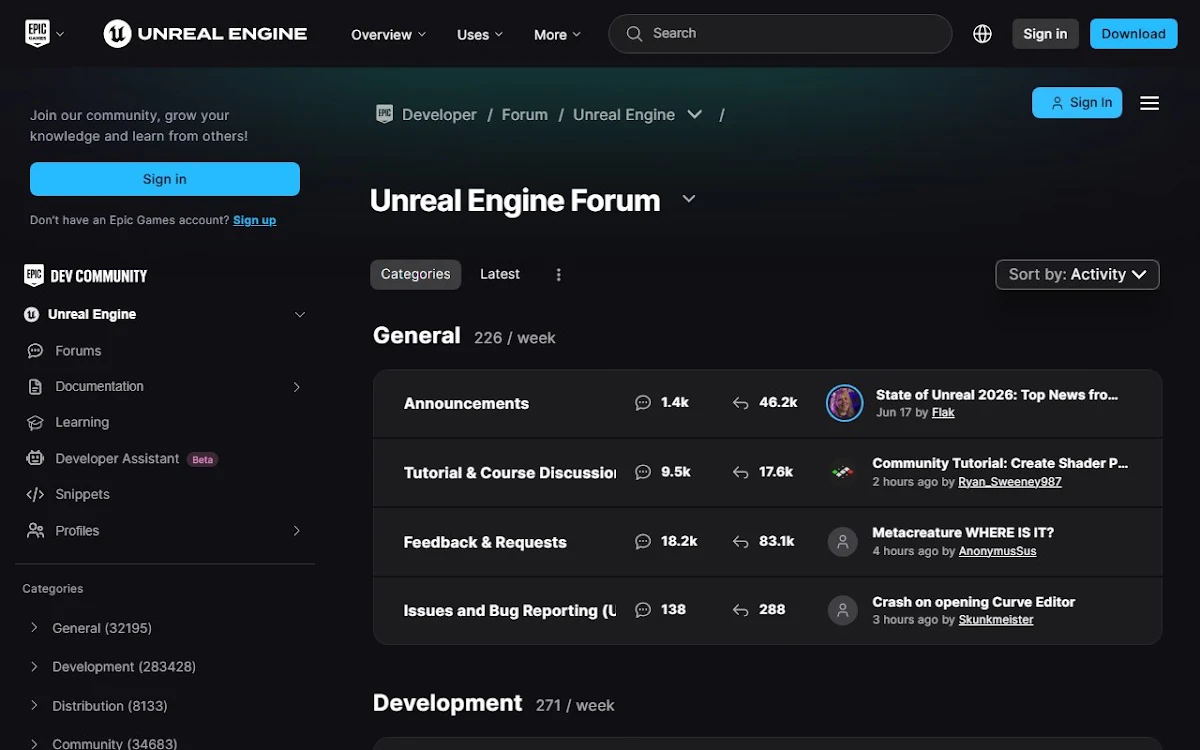This screenshot has height=750, width=1200.
Task: Open the Forum breadcrumb link
Action: 525,115
